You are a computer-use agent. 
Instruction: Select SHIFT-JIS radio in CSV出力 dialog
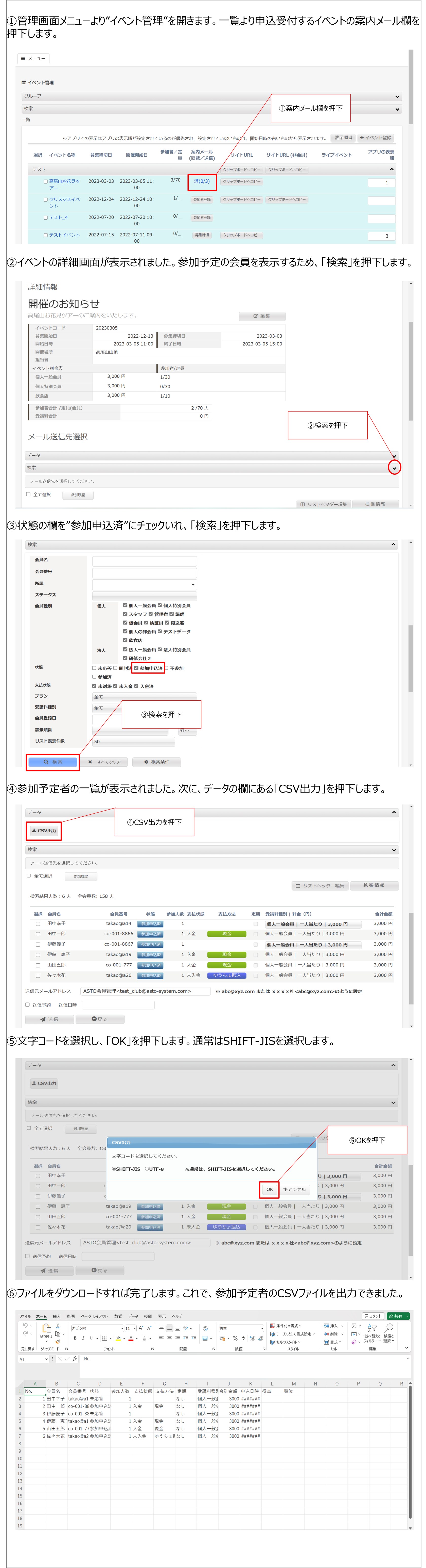coord(114,1169)
